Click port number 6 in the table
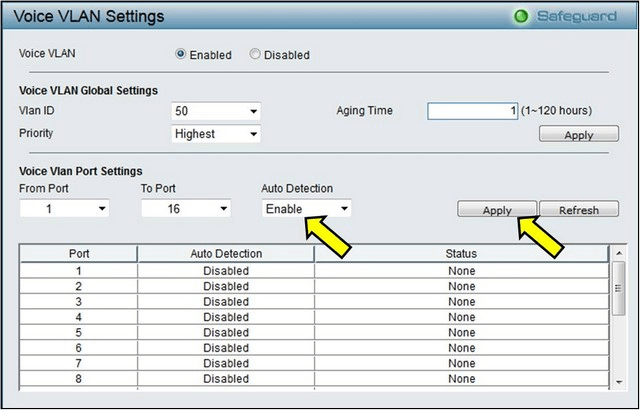The width and height of the screenshot is (640, 410). click(78, 348)
